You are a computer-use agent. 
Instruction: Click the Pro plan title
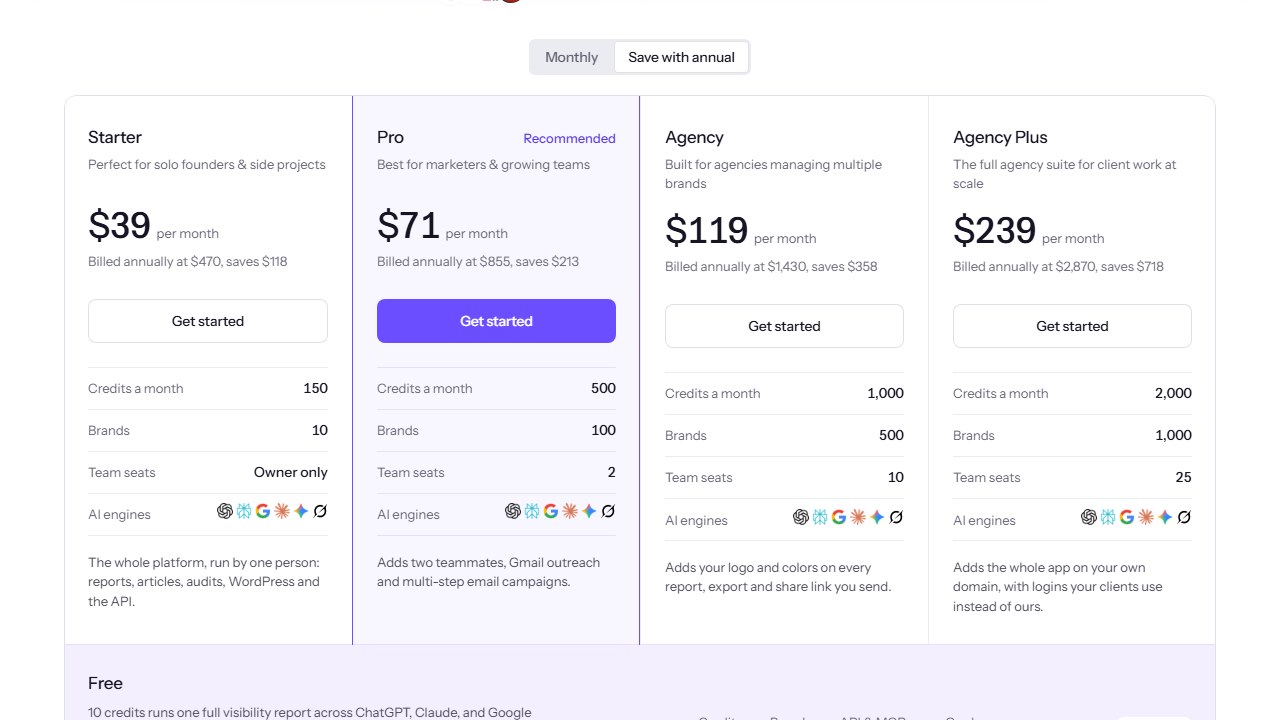[x=390, y=137]
